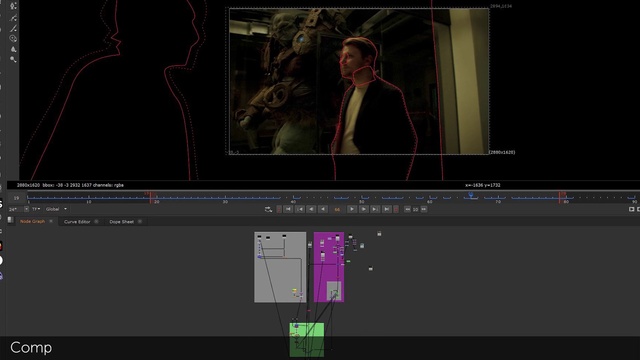Close the Dope Sheet tab
Image resolution: width=640 pixels, height=360 pixels.
coord(140,222)
